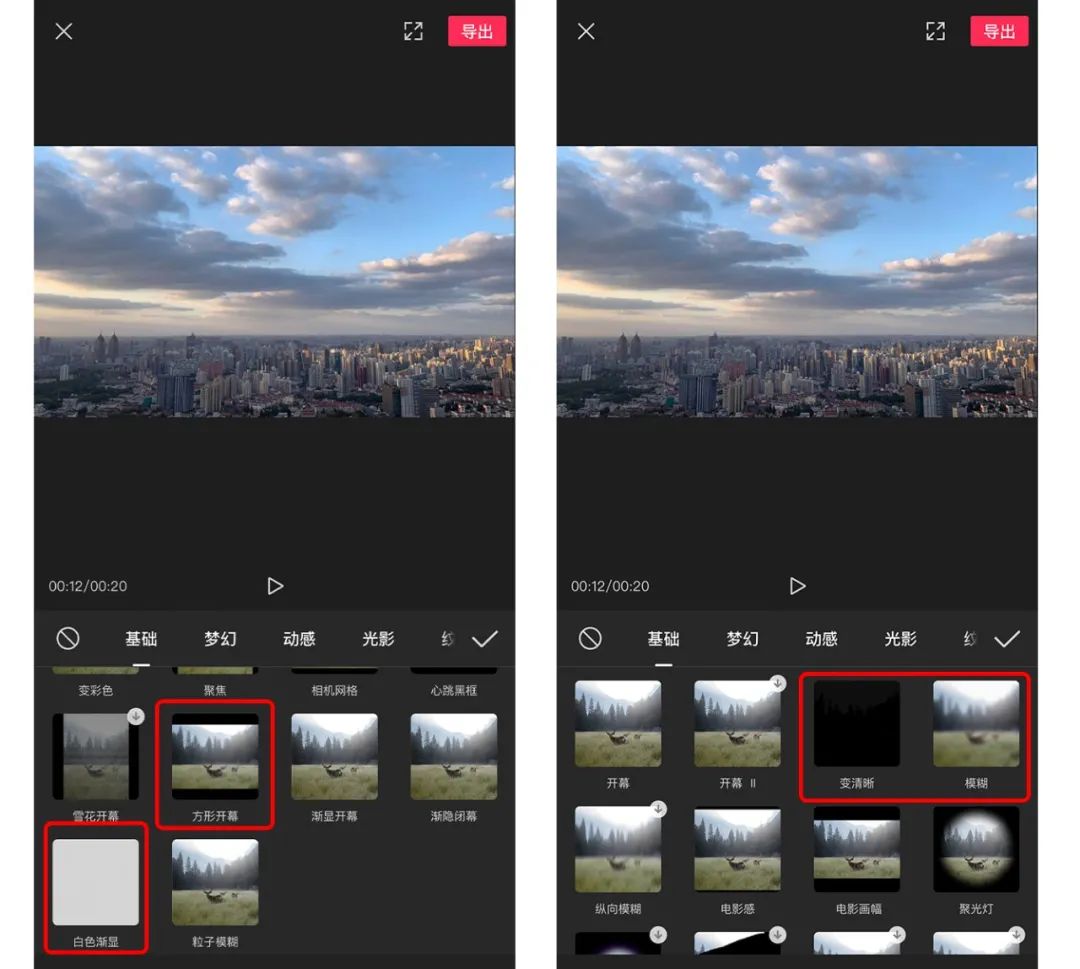This screenshot has height=969, width=1080.
Task: Tap video preview in right screen
Action: point(797,282)
